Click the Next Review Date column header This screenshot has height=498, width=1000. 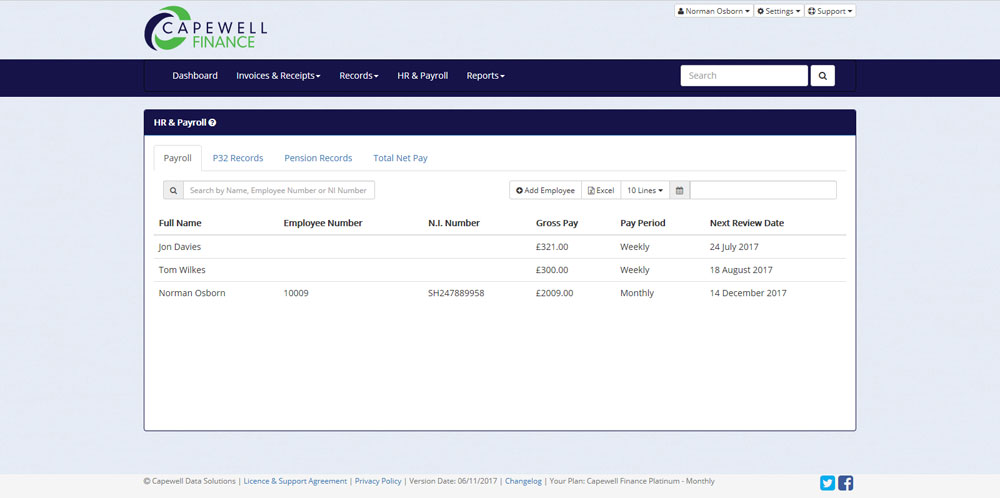pos(747,223)
